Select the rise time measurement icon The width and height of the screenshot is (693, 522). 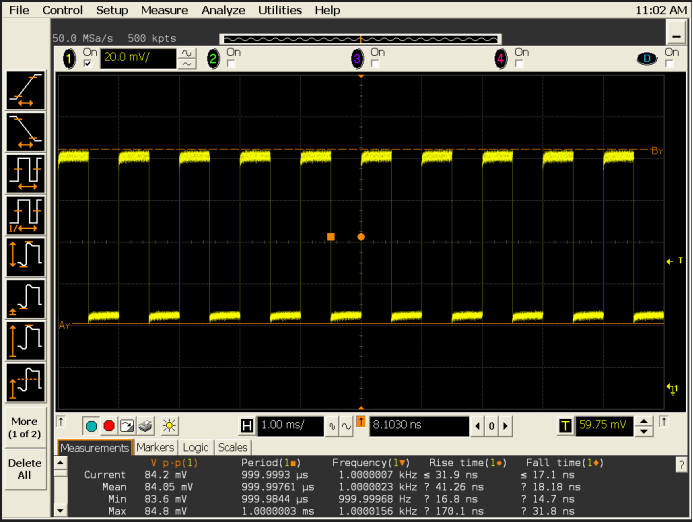(26, 90)
